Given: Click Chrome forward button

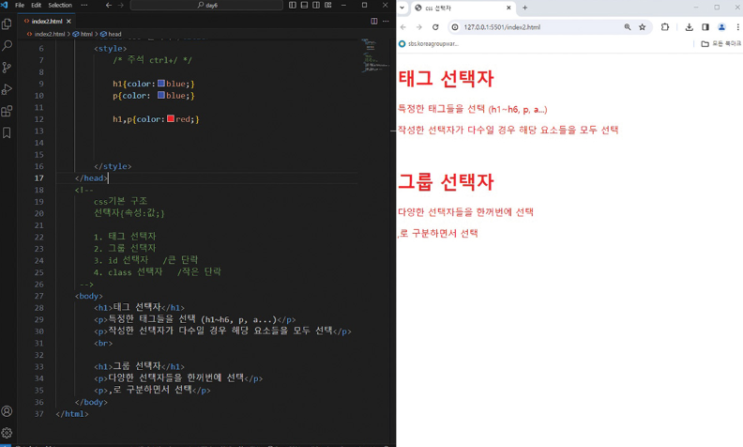Looking at the screenshot, I should coord(419,27).
